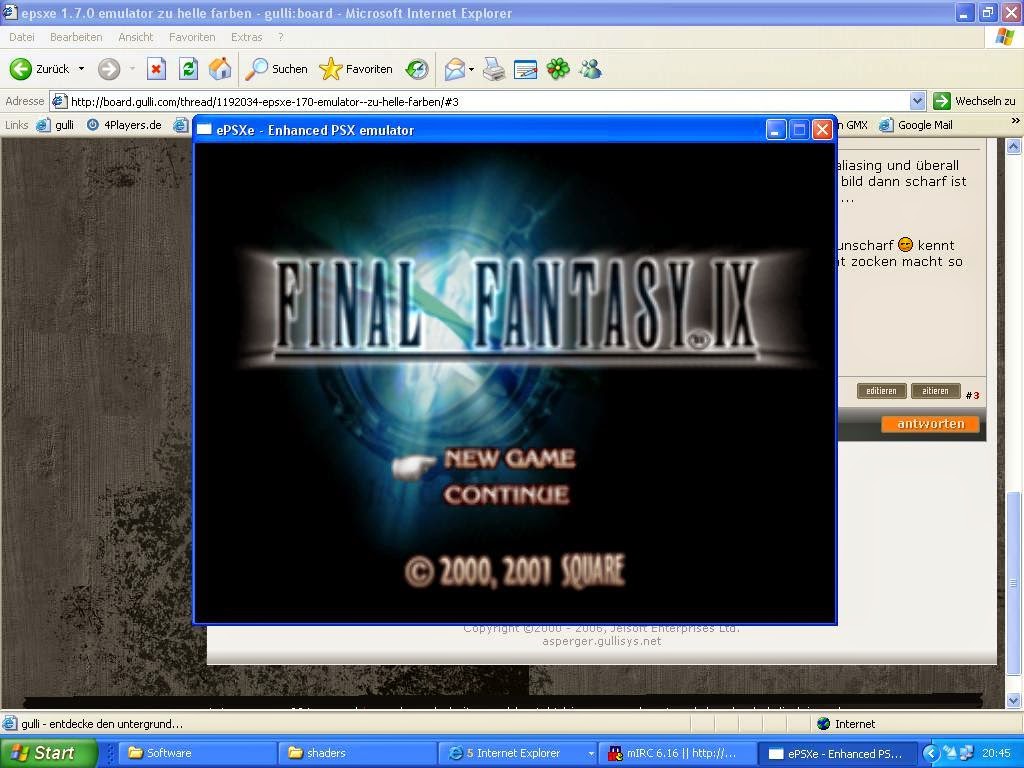Refresh the page with the reload icon
Screen dimensions: 1024x768
pos(189,69)
